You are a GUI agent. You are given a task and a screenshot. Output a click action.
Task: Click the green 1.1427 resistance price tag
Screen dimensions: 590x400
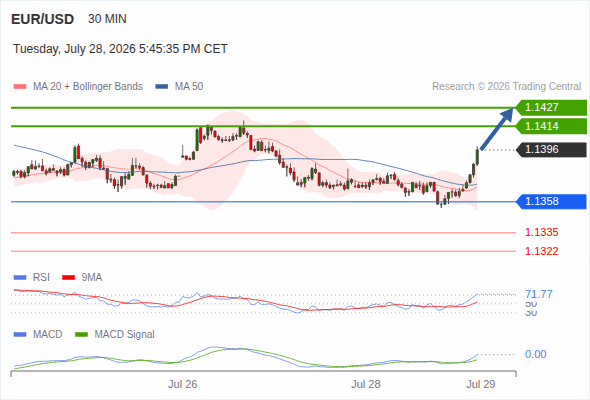pyautogui.click(x=551, y=108)
